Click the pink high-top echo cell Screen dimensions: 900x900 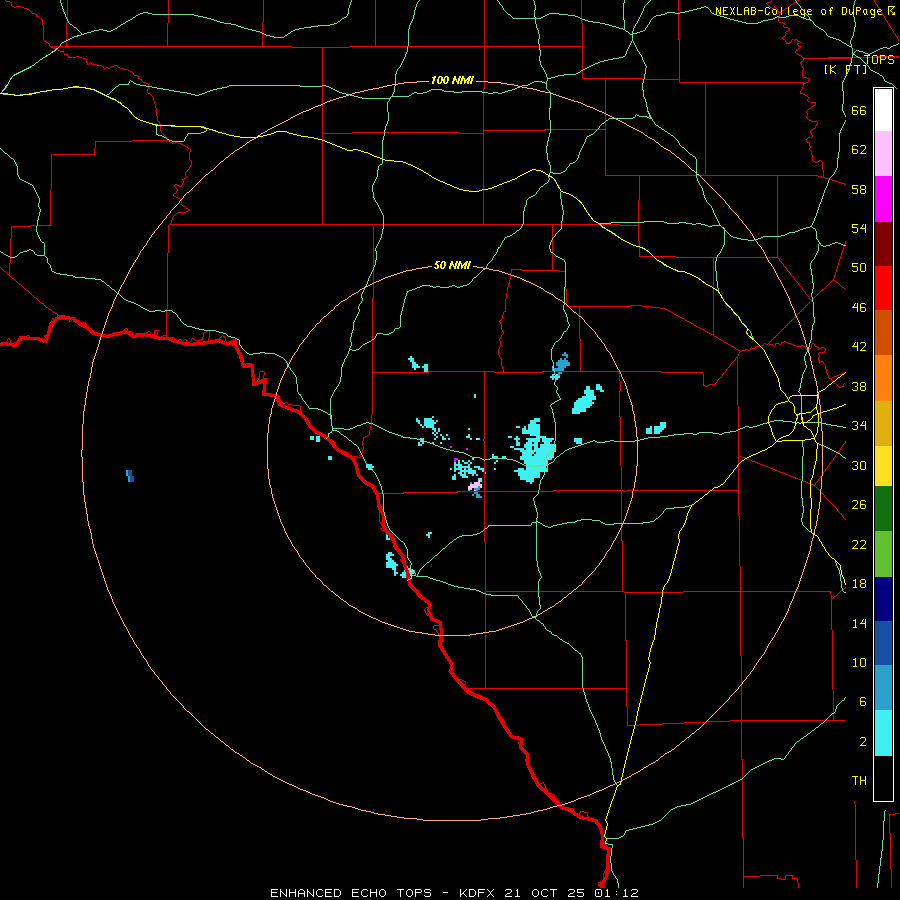point(475,486)
